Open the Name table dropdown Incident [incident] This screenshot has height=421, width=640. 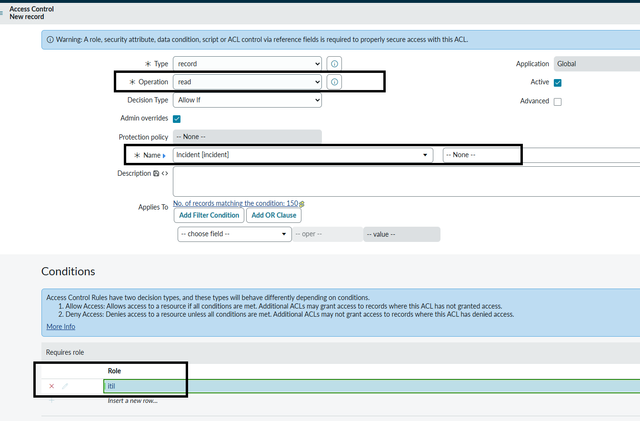coord(303,155)
